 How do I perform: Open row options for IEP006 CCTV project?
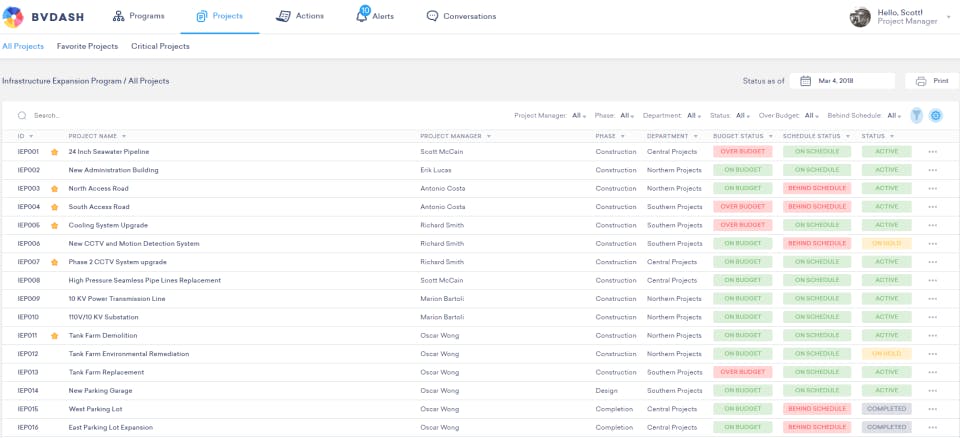tap(932, 244)
